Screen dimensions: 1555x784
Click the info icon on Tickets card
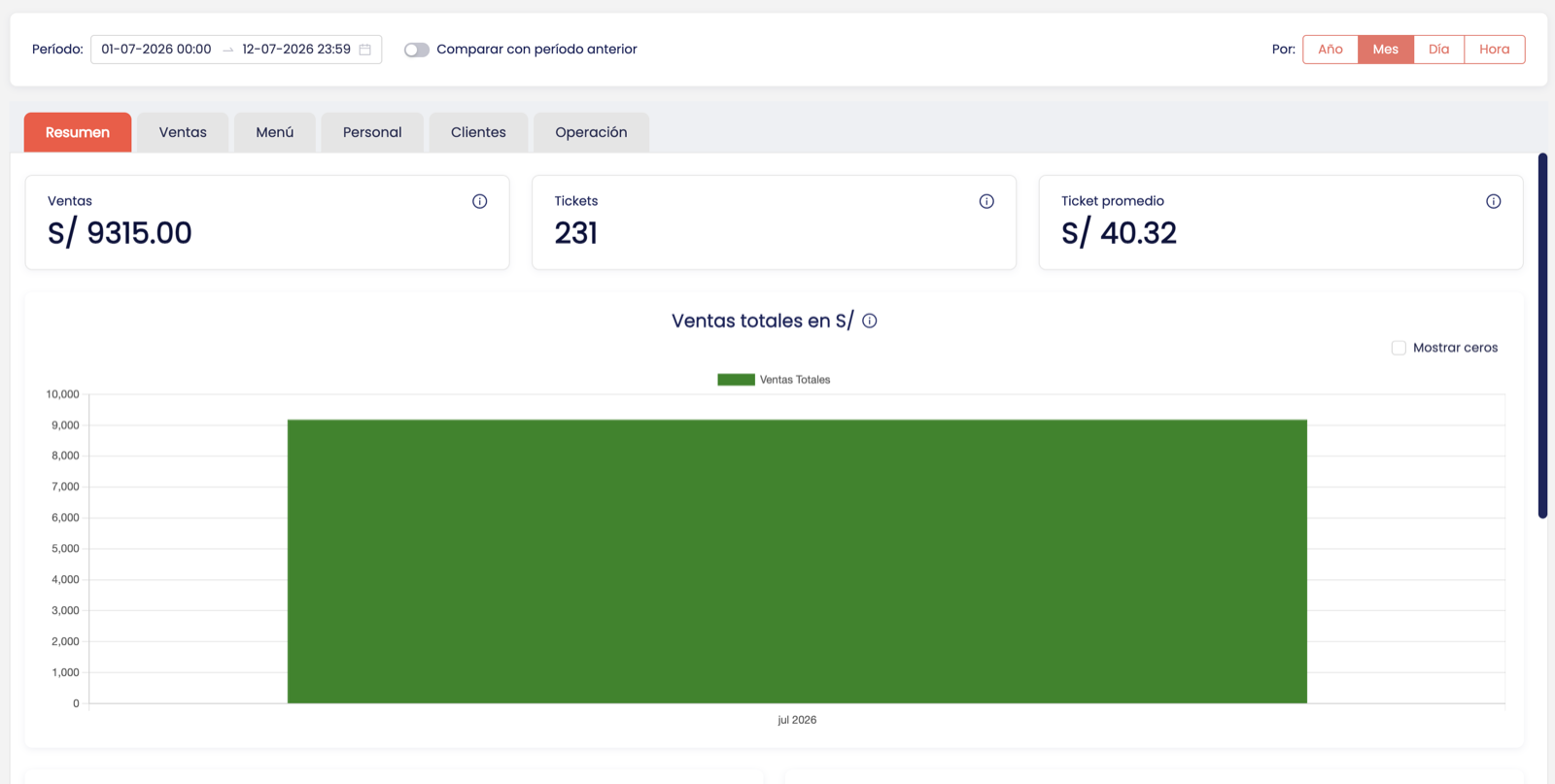986,201
